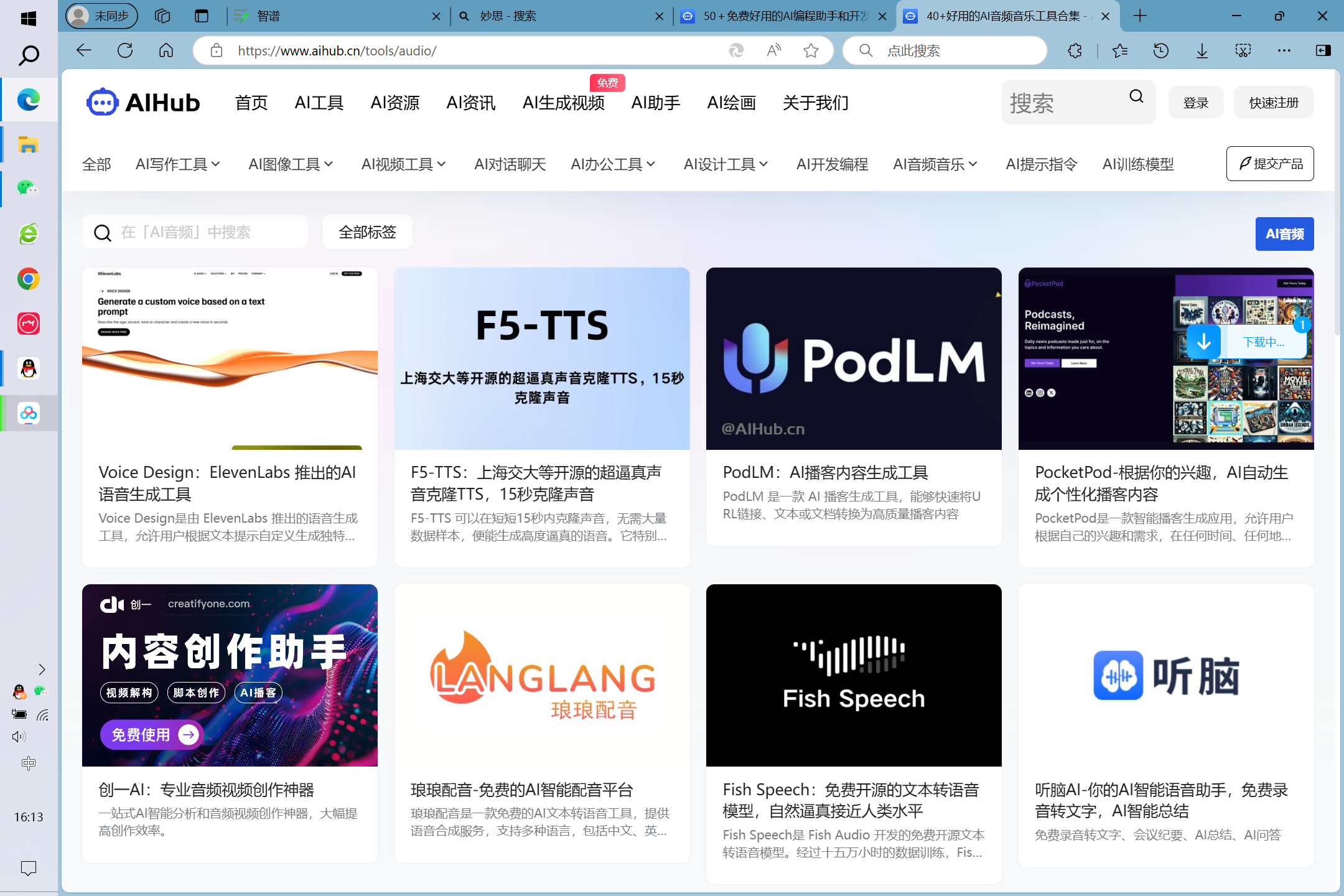
Task: Open browsing history
Action: coord(1160,50)
